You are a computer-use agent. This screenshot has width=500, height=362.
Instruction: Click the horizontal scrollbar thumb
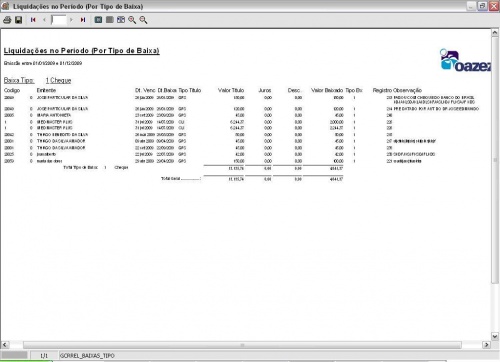pos(242,345)
